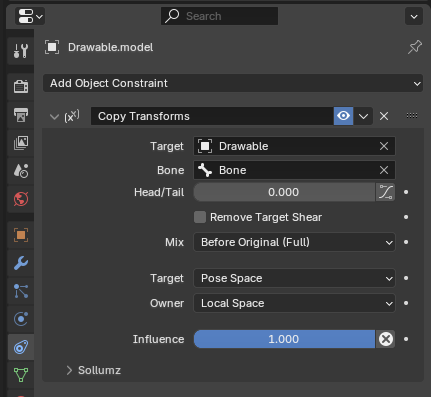Open the Scene properties tab
Screen dimensions: 431x397
(x=21, y=171)
